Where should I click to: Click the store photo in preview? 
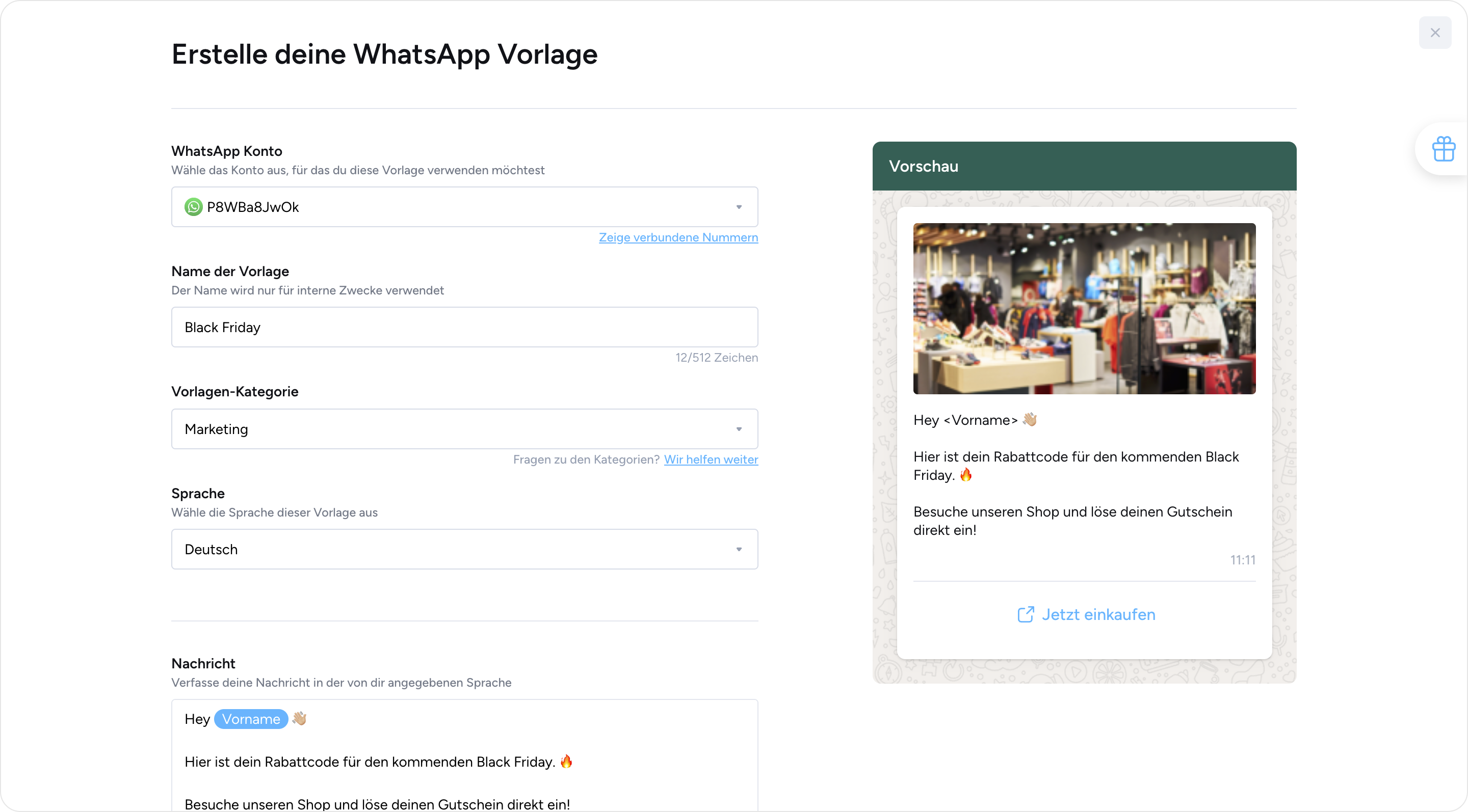coord(1084,309)
